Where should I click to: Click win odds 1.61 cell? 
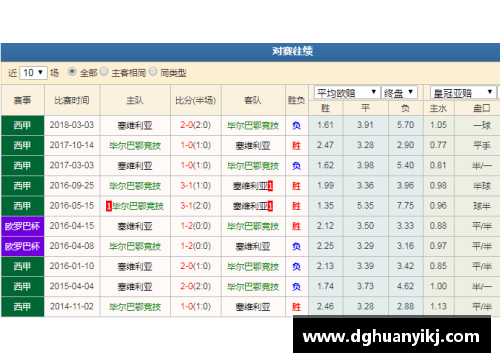(x=326, y=125)
